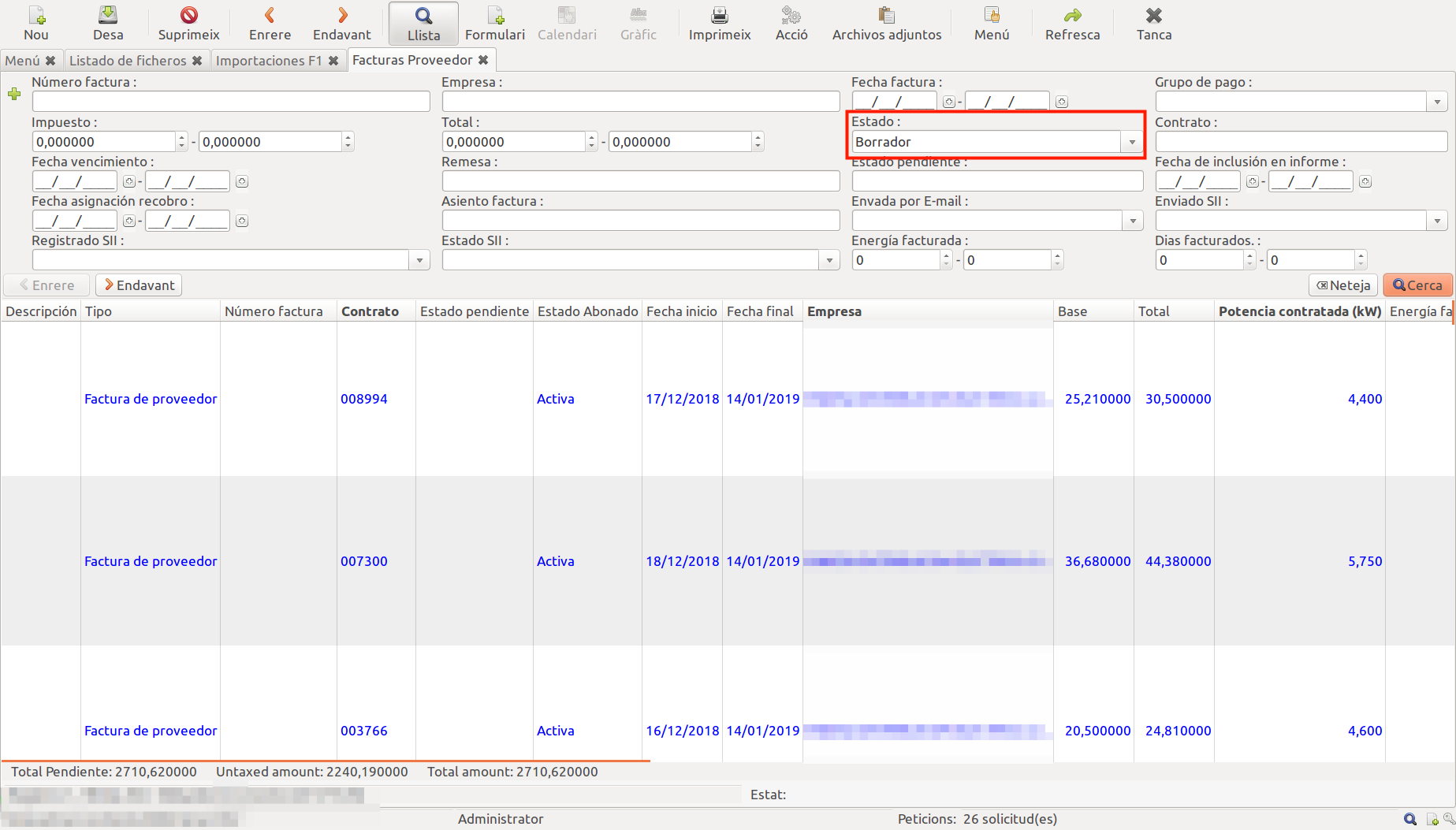Click the second Dias facturados stepper

1361,260
